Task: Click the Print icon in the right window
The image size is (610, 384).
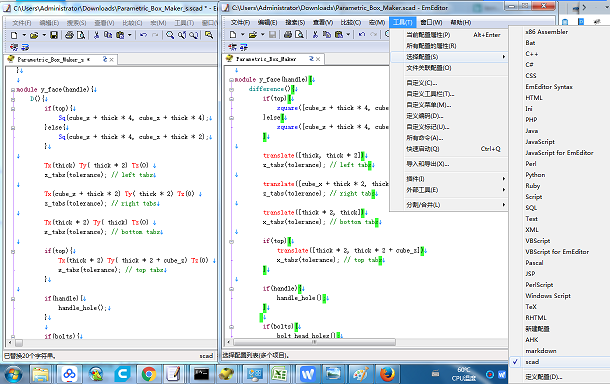Action: point(288,35)
